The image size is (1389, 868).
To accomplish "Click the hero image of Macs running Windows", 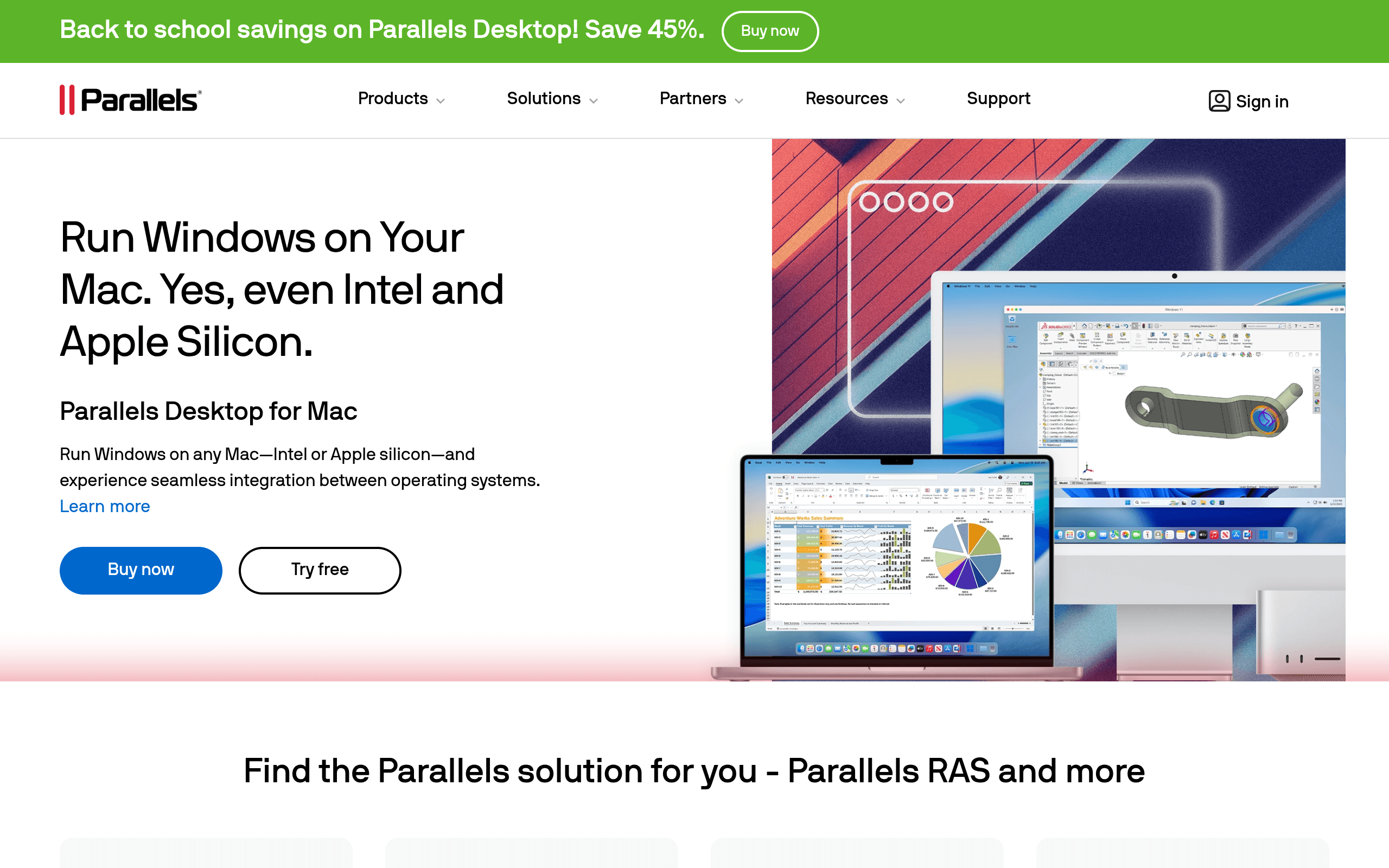I will (1028, 409).
